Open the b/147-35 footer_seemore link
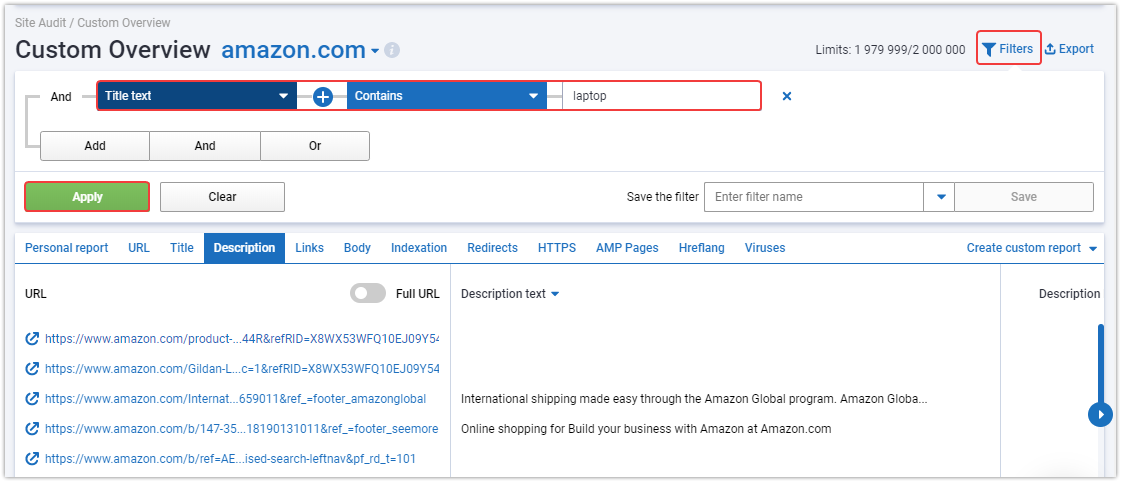The width and height of the screenshot is (1121, 482). click(x=241, y=428)
